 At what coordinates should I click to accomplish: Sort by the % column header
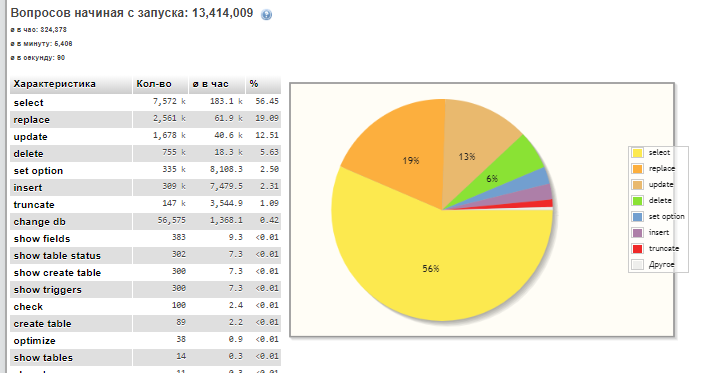point(263,84)
